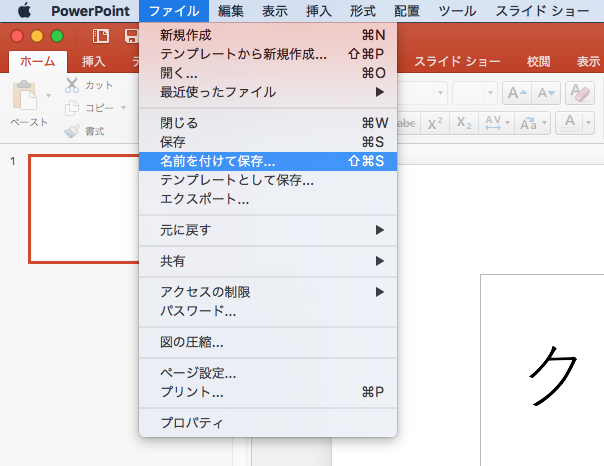
Task: Open the font size dropdown
Action: point(490,93)
